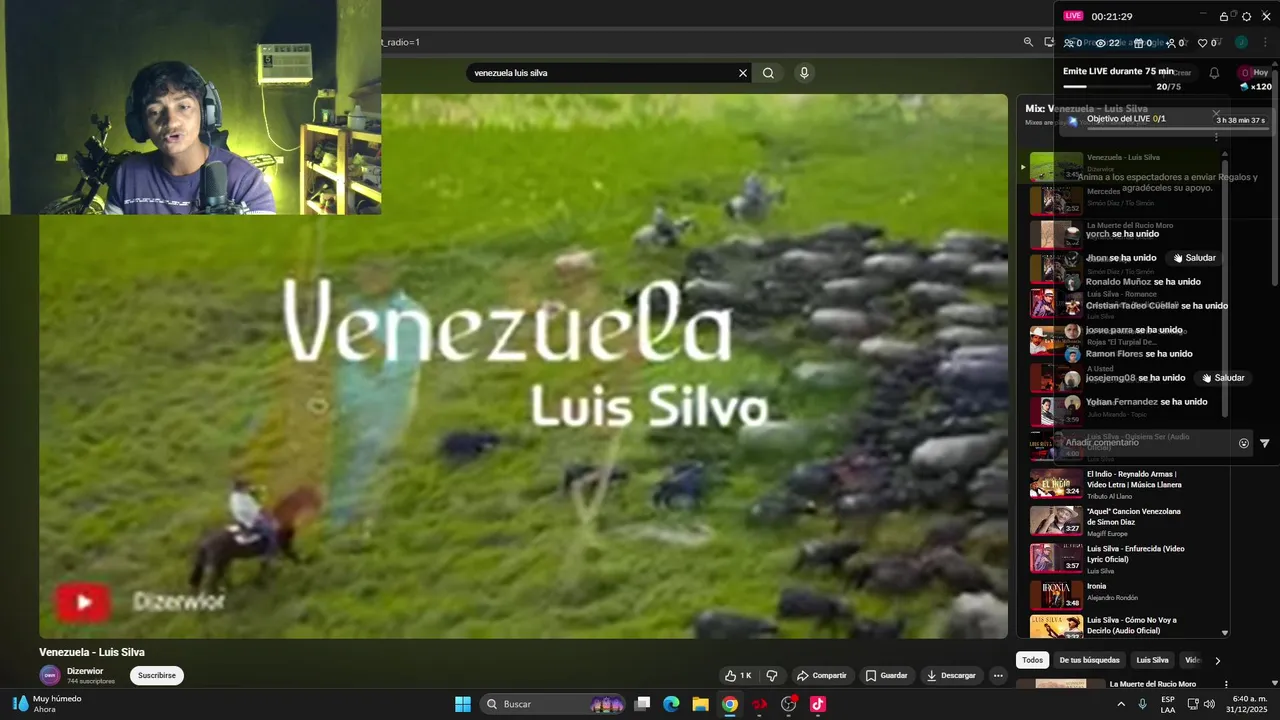Open the notification bell in LIVE panel

coord(1214,73)
